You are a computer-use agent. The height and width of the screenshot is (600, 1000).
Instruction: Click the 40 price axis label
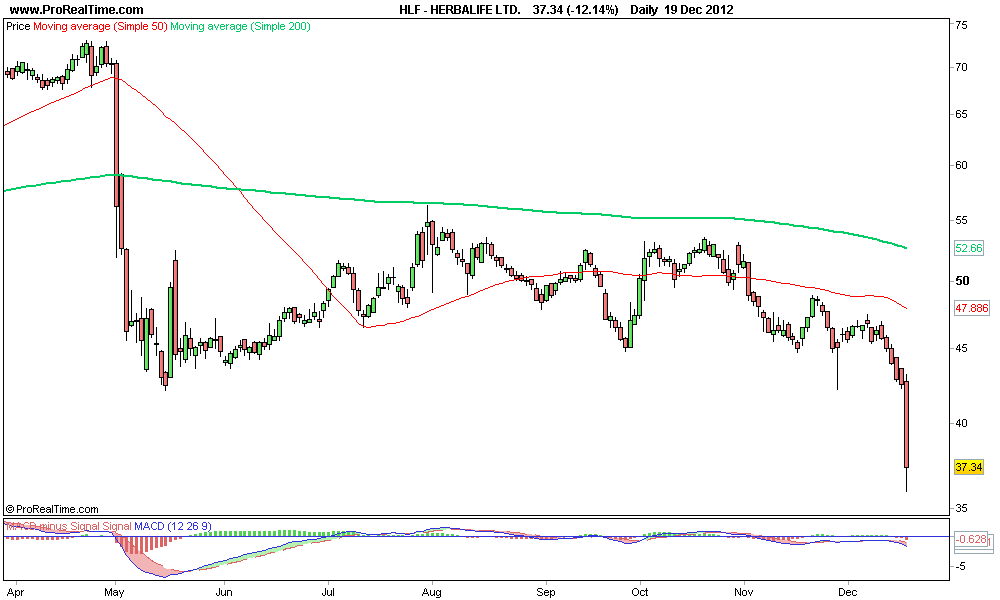pyautogui.click(x=961, y=423)
